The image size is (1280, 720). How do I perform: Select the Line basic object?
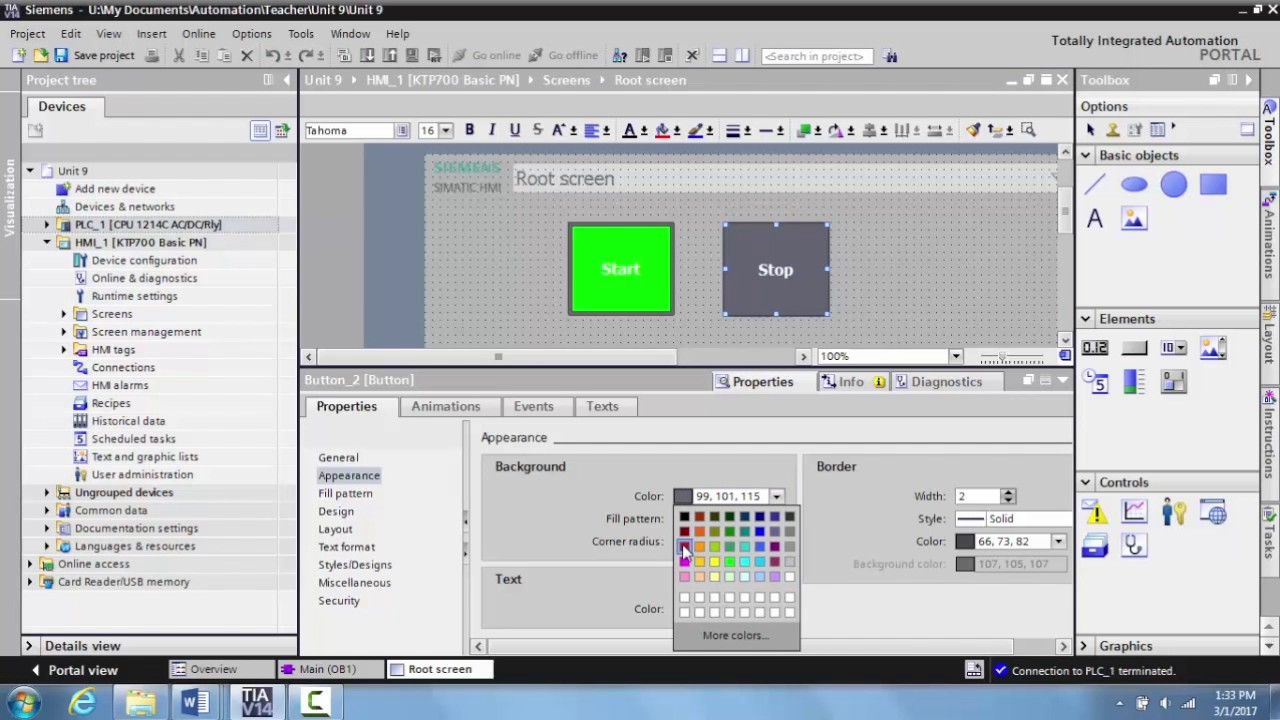[1095, 184]
